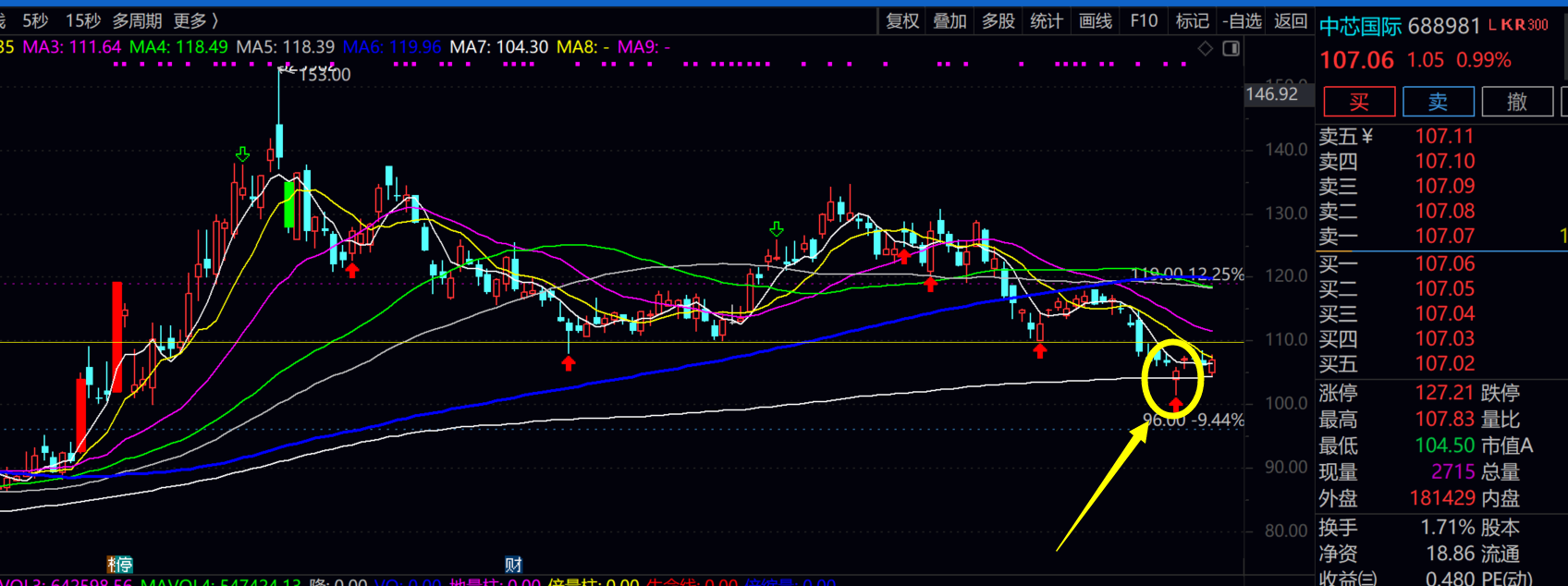1568x586 pixels.
Task: Switch to the 15秒 period tab
Action: [x=83, y=20]
